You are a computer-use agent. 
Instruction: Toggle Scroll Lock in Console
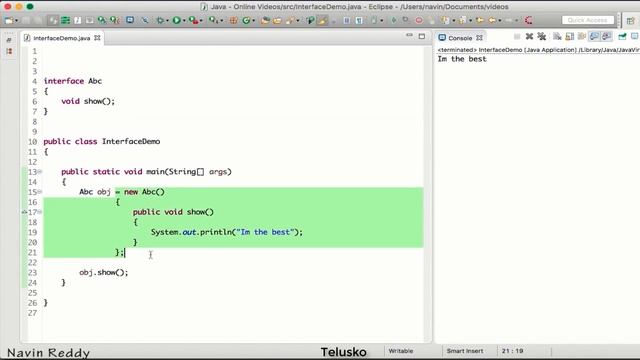(569, 36)
